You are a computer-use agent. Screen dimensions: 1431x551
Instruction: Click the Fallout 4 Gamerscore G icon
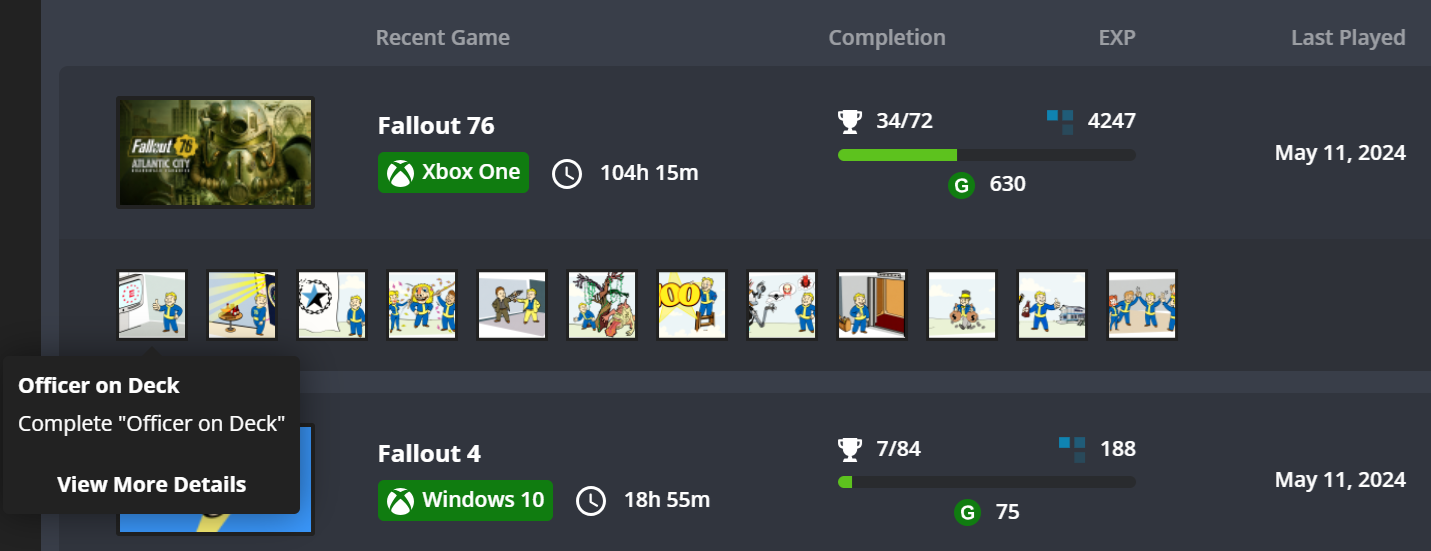(x=967, y=513)
